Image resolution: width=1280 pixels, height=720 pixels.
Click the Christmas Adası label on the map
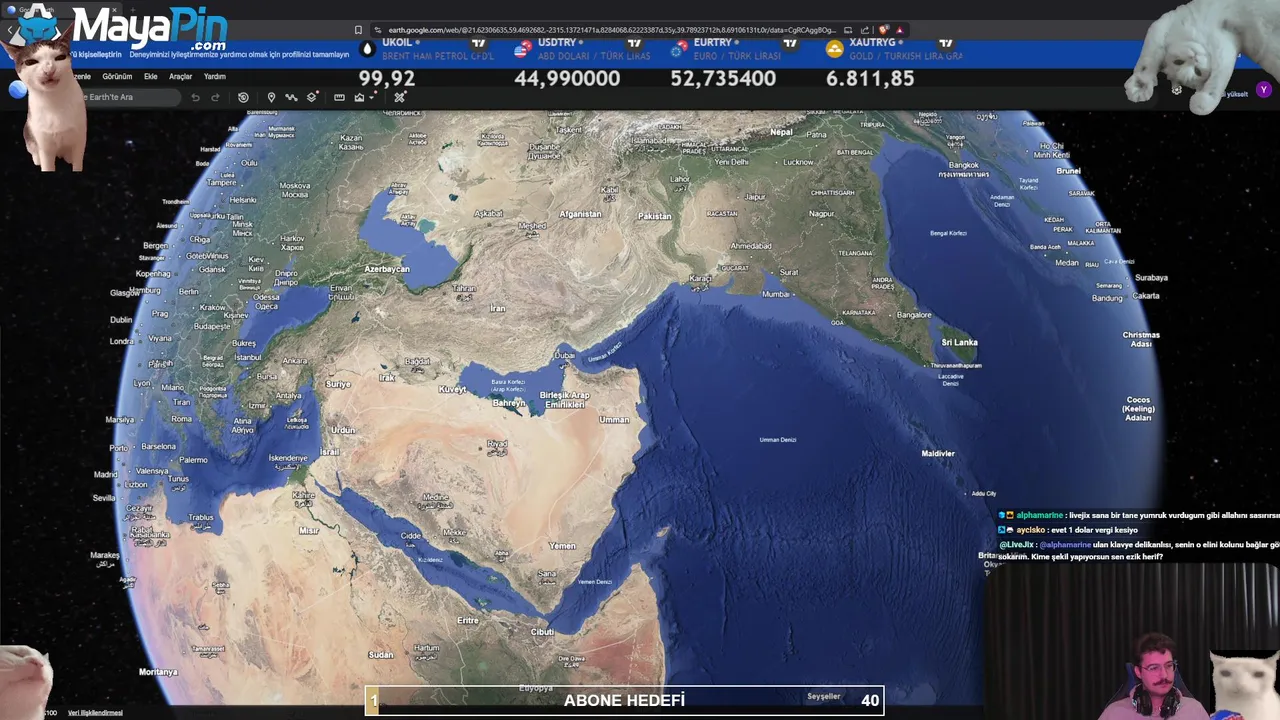(x=1141, y=339)
